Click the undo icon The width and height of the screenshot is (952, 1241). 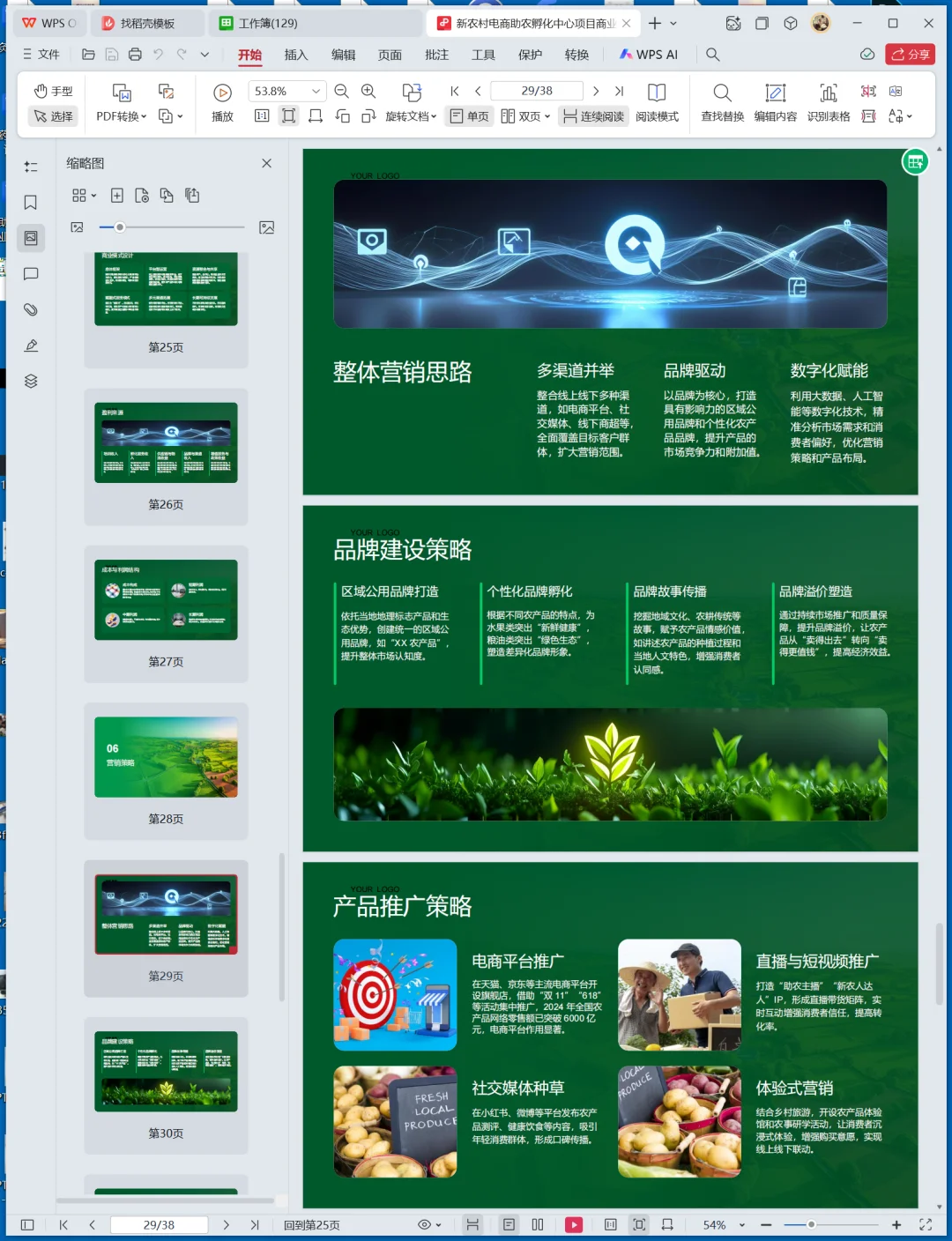point(159,55)
